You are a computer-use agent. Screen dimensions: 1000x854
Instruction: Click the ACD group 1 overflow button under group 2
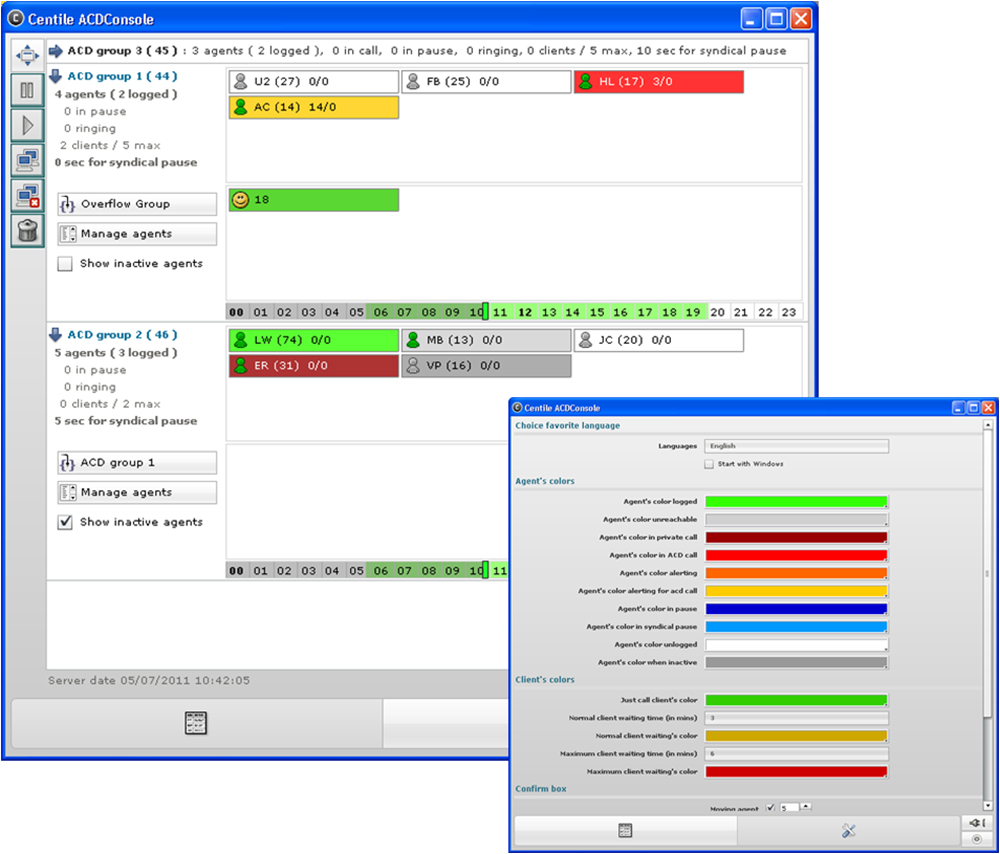137,462
